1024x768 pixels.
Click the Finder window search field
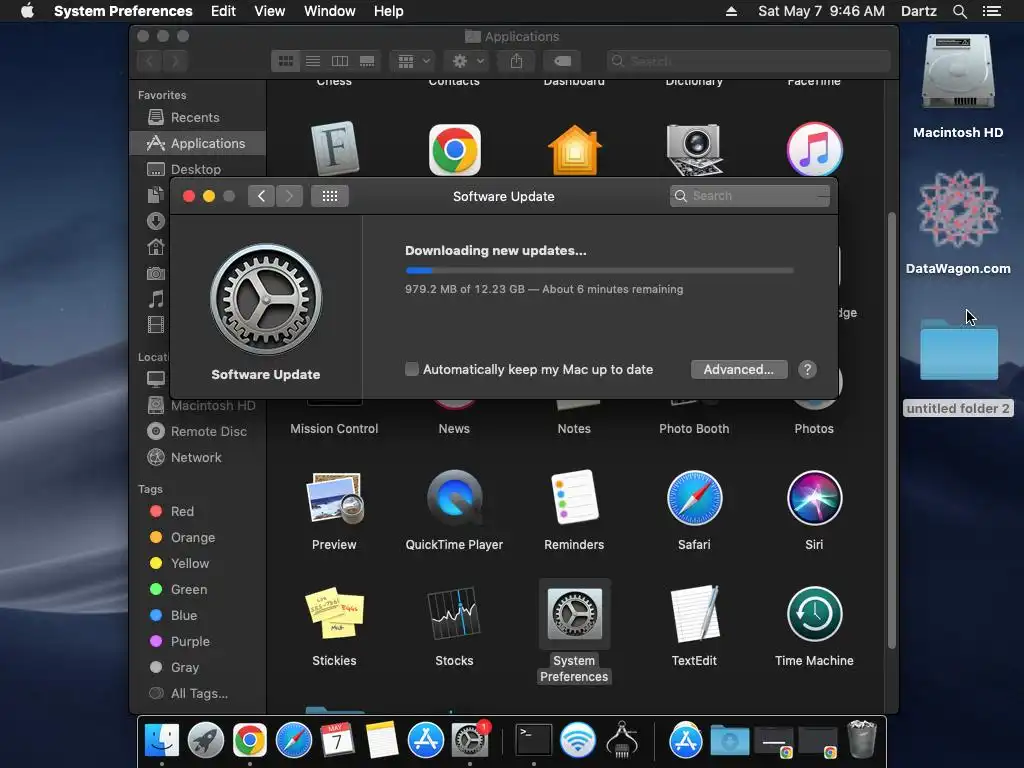coord(748,61)
